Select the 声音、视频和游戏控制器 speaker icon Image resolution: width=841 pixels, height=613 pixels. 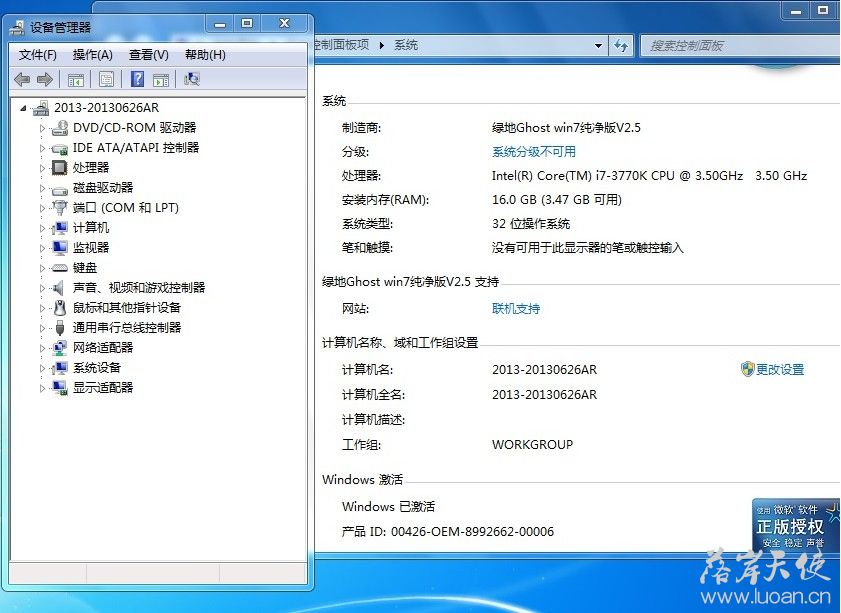click(58, 288)
